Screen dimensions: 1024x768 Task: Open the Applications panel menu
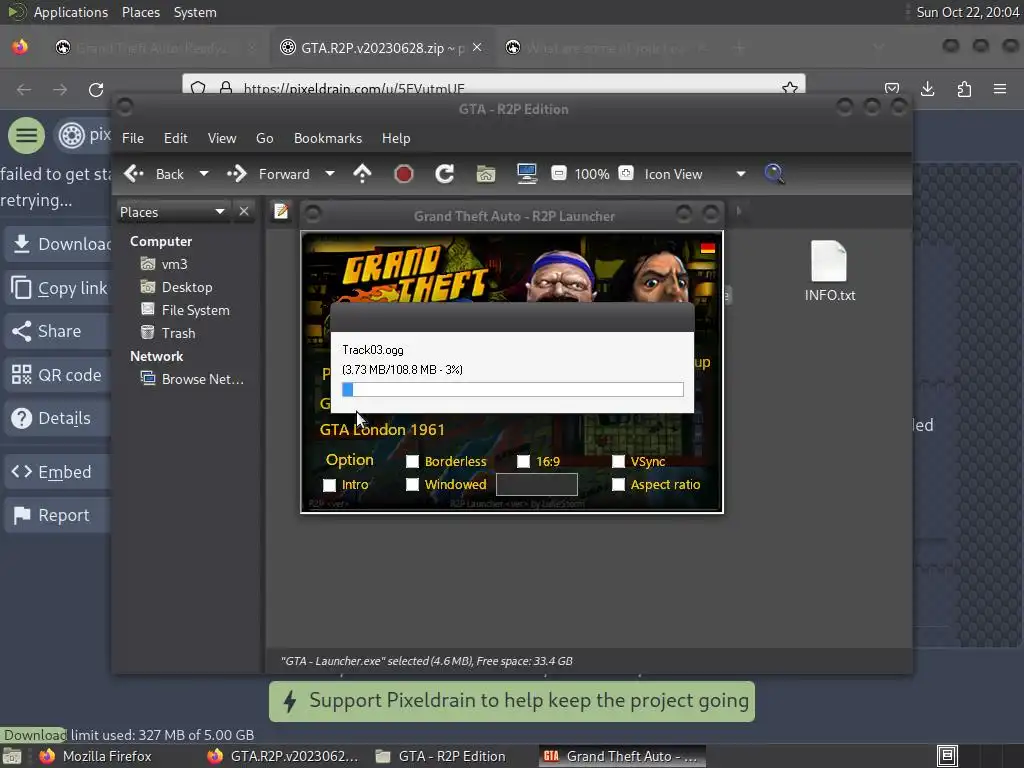(x=71, y=12)
